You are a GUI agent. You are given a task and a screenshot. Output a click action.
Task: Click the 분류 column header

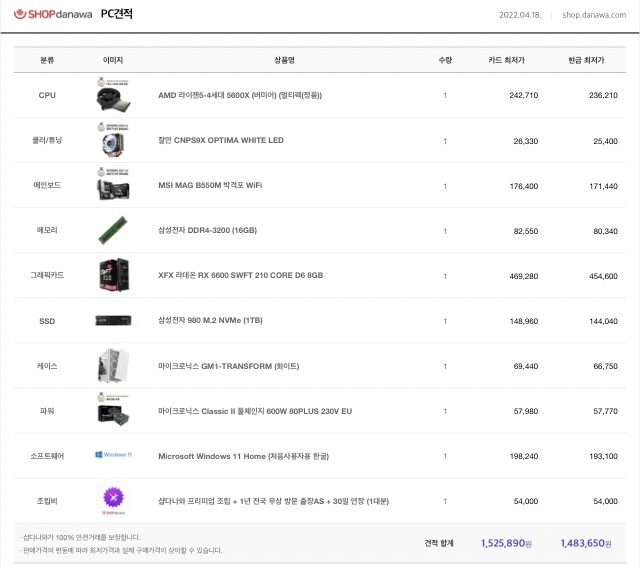pos(47,60)
